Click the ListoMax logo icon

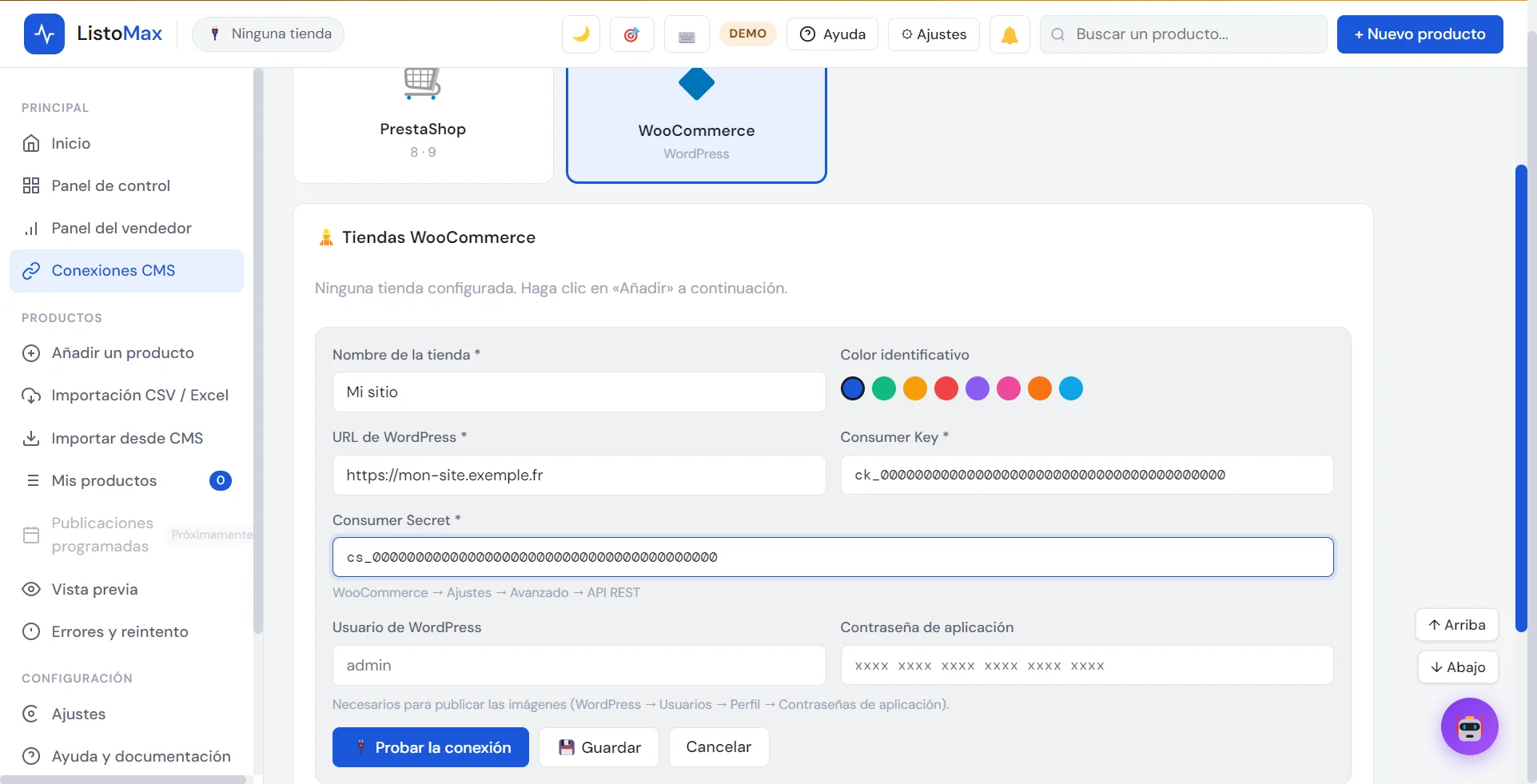44,34
